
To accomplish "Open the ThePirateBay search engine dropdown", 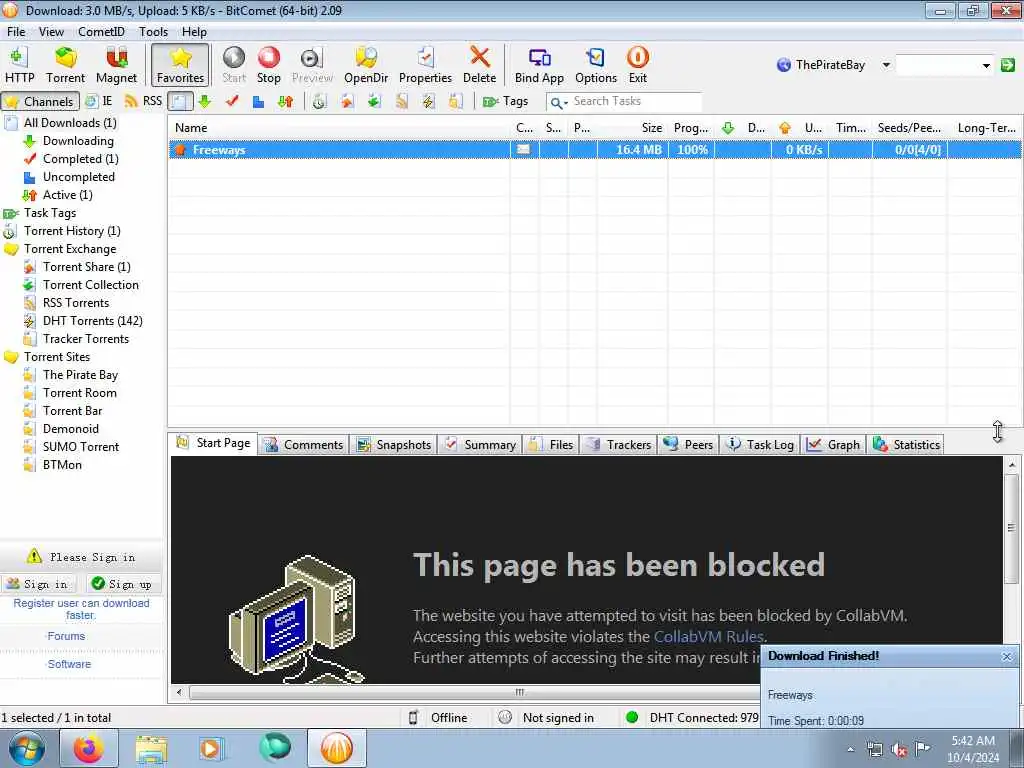I will [x=886, y=65].
